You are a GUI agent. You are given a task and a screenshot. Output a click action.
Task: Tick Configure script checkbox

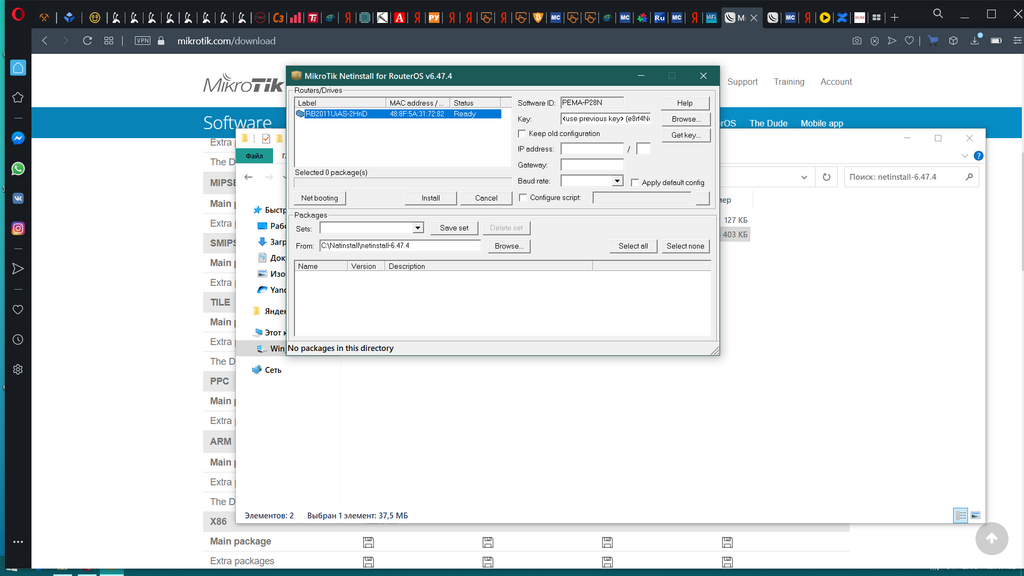(522, 197)
